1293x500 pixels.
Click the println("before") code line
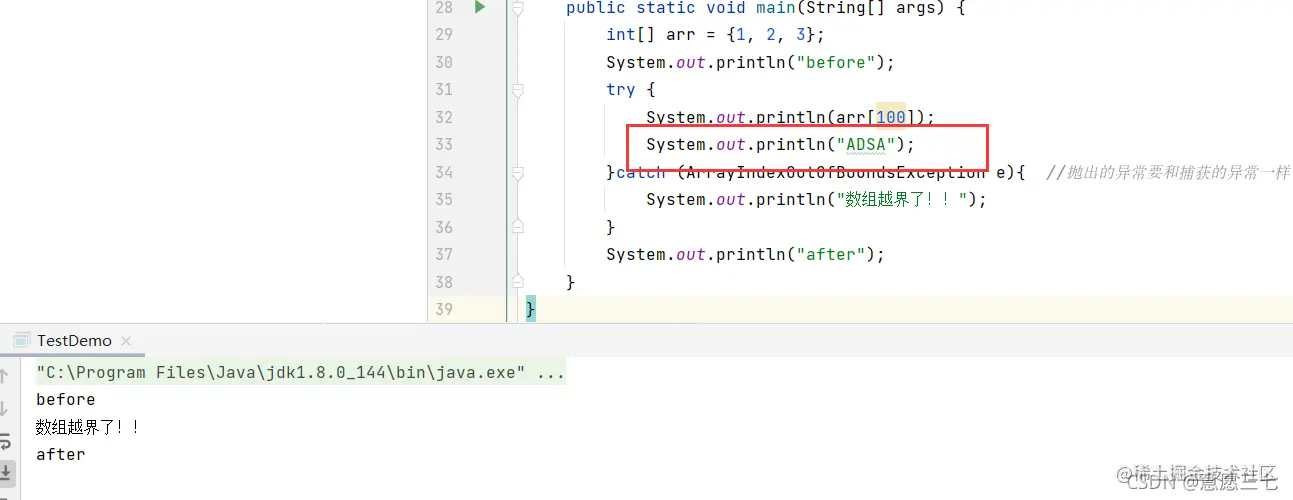click(x=750, y=62)
